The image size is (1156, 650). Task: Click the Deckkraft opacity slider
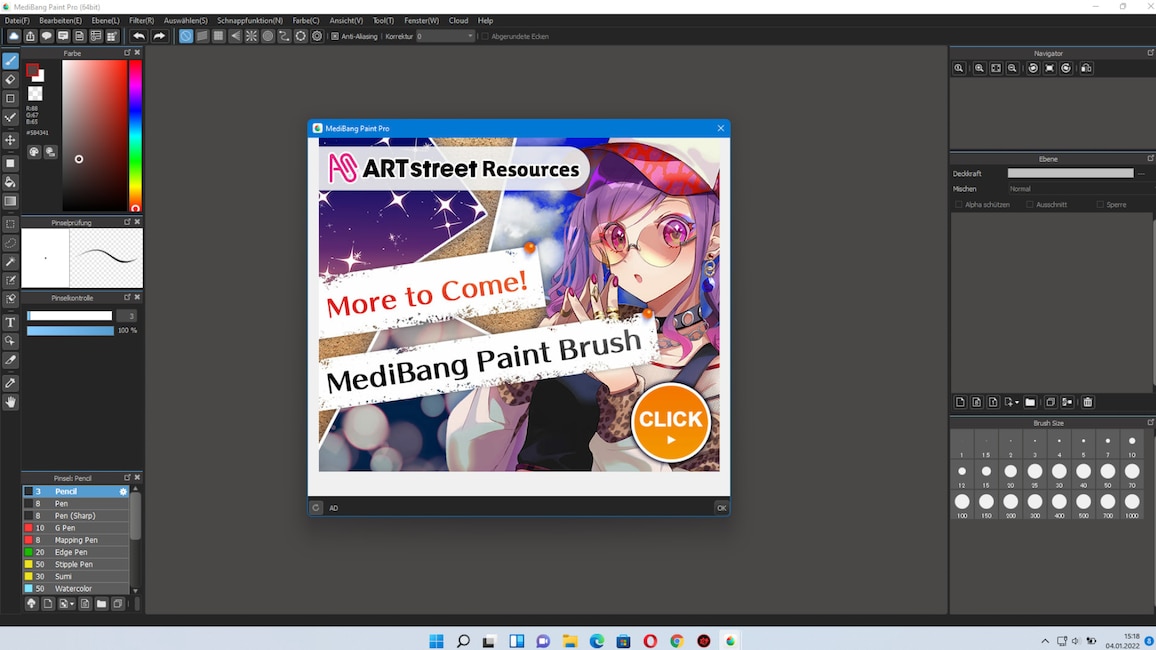tap(1070, 173)
